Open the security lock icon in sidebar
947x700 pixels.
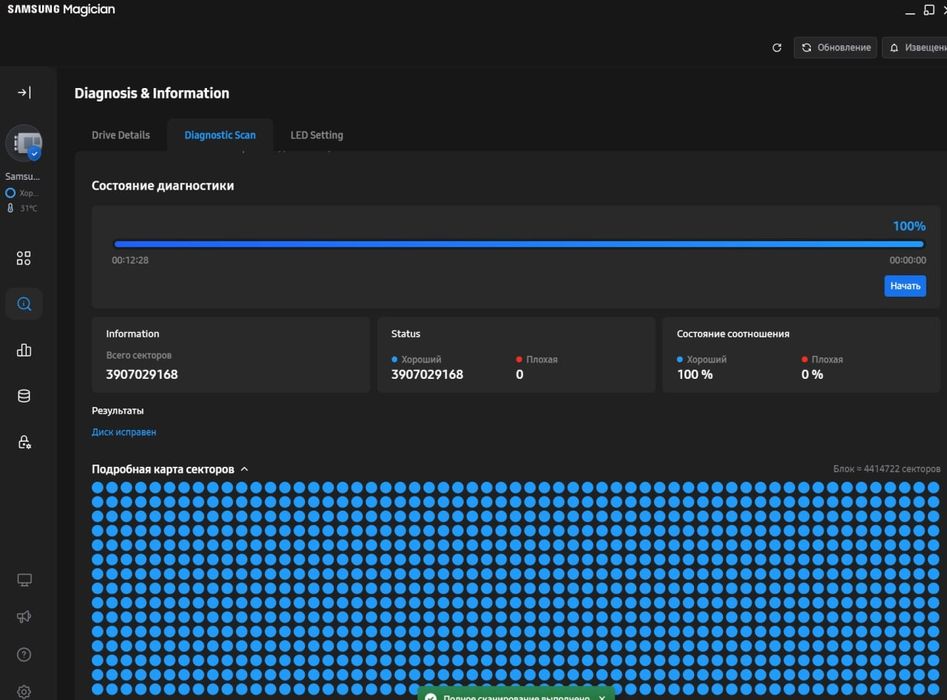click(24, 442)
